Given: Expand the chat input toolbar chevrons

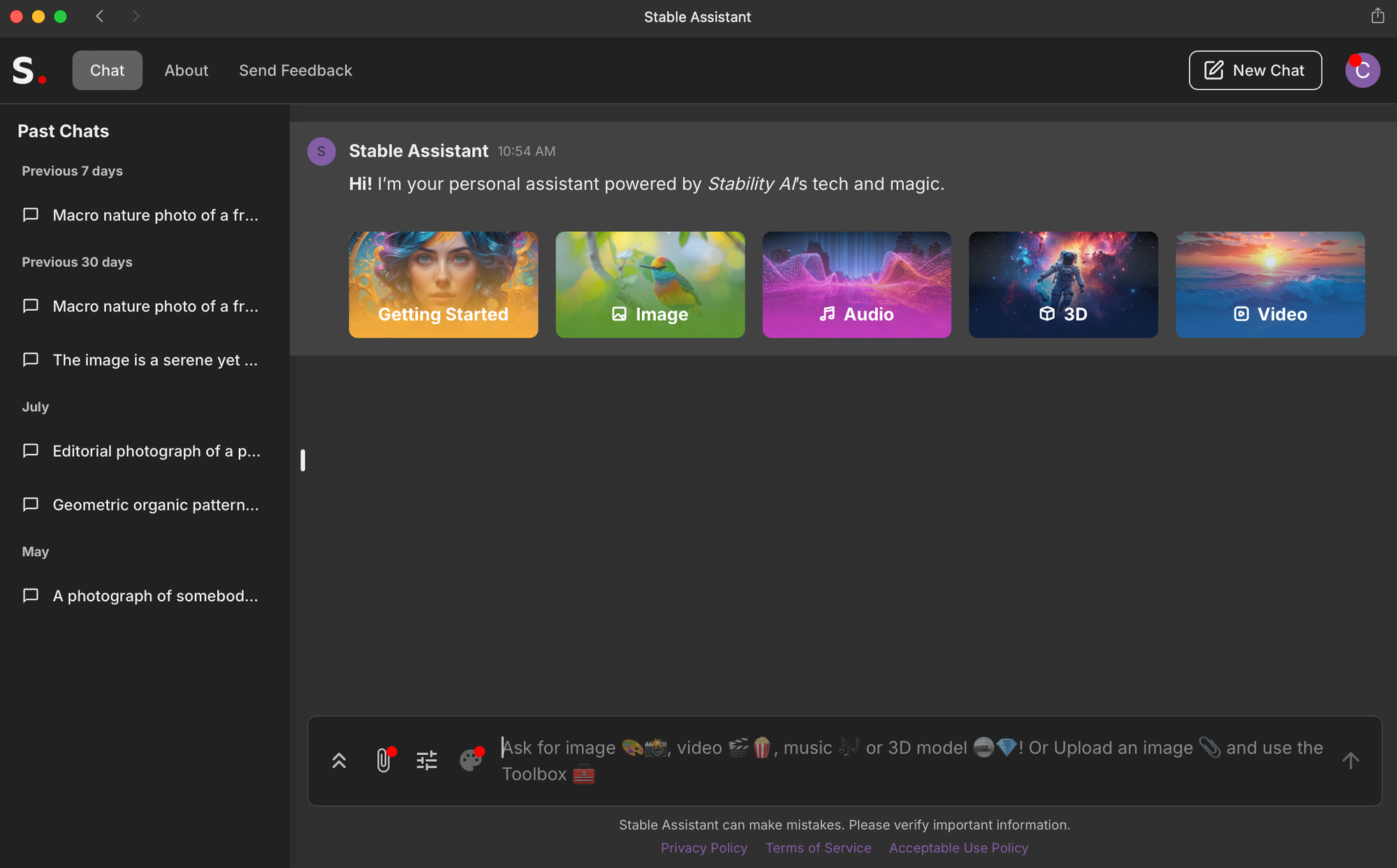Looking at the screenshot, I should point(339,760).
